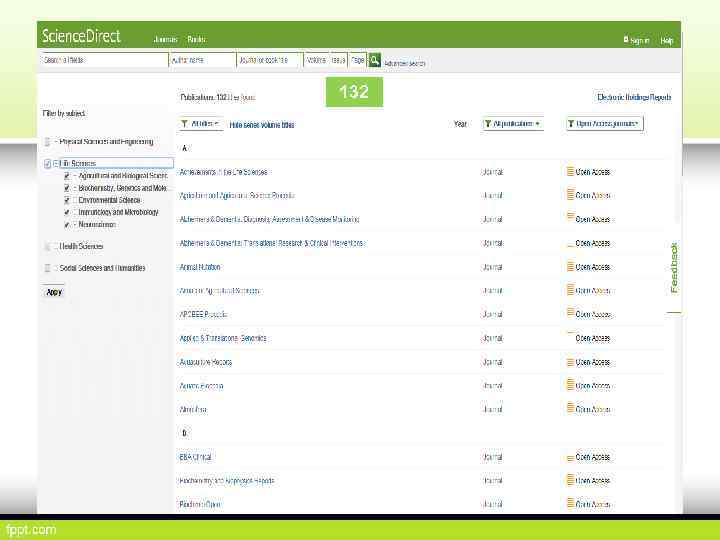The width and height of the screenshot is (720, 540).
Task: Check Social Sciences and Humanities checkbox
Action: click(x=47, y=268)
